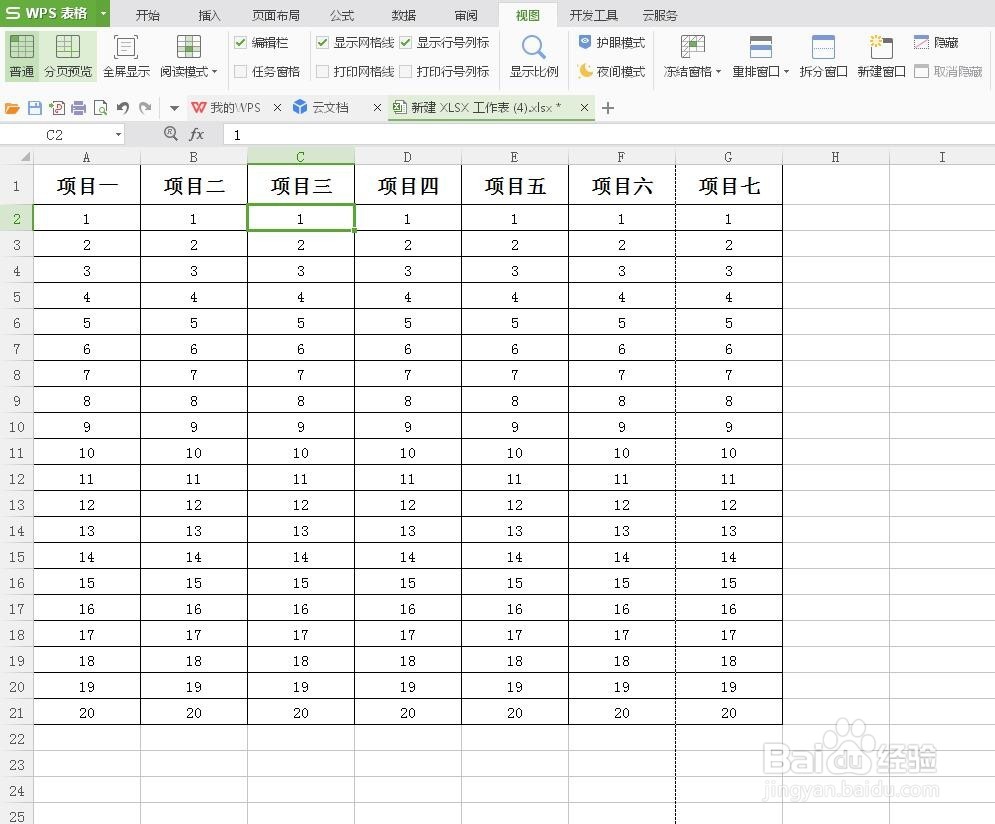This screenshot has height=824, width=995.
Task: Click the Arrange Windows icon (重排窗口)
Action: pos(760,47)
